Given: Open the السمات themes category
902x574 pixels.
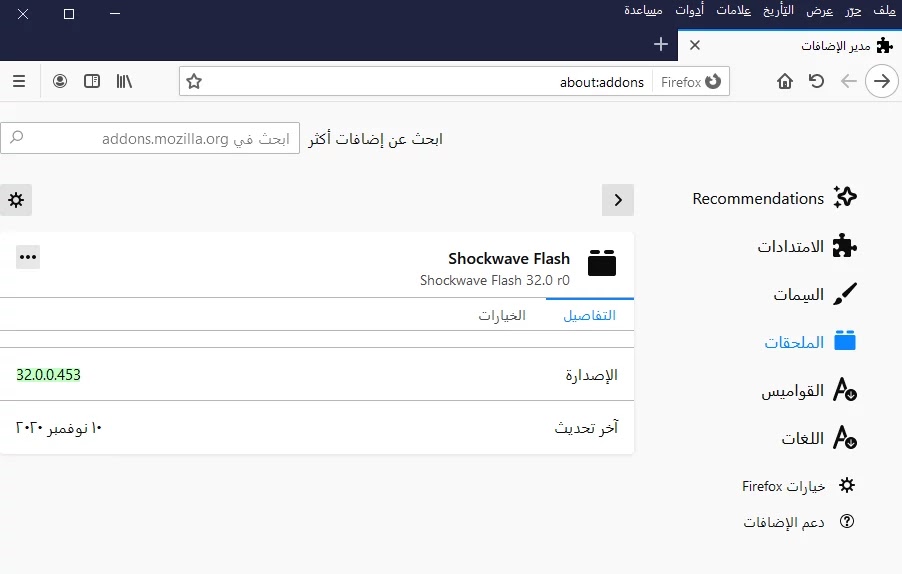Looking at the screenshot, I should point(815,294).
